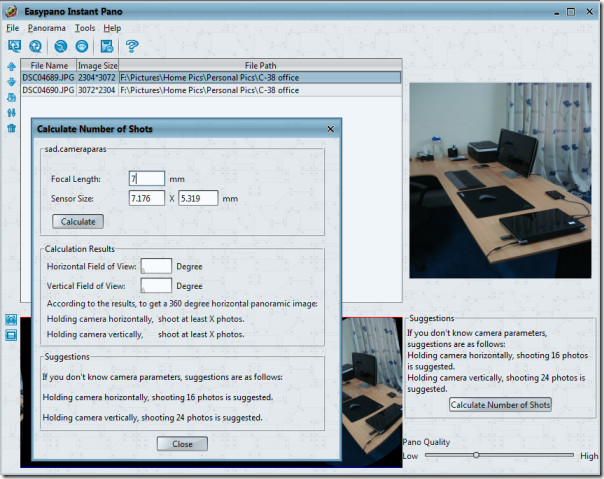Click the 3072*2304 image size cell

click(97, 90)
